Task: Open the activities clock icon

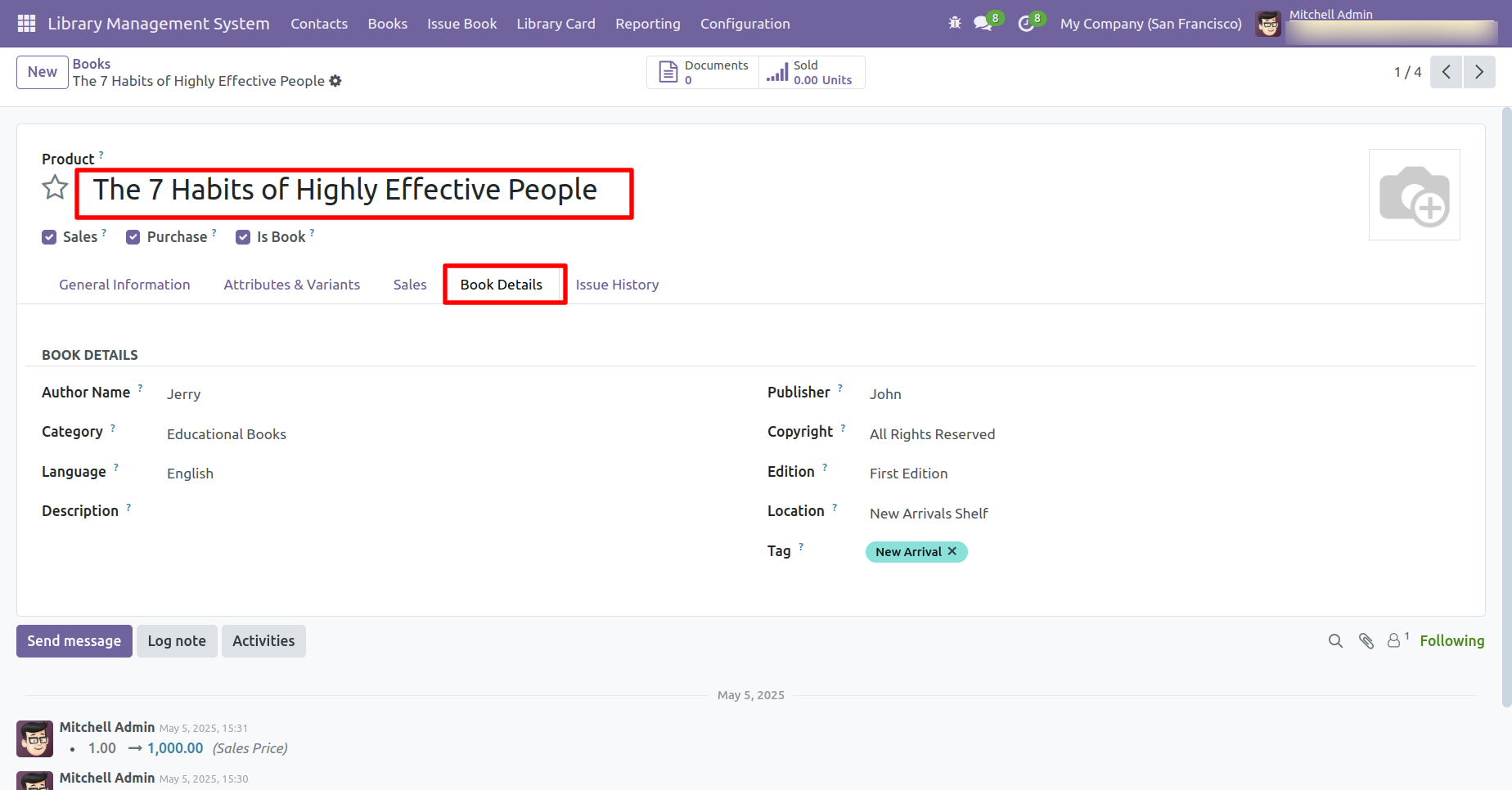Action: click(1026, 24)
